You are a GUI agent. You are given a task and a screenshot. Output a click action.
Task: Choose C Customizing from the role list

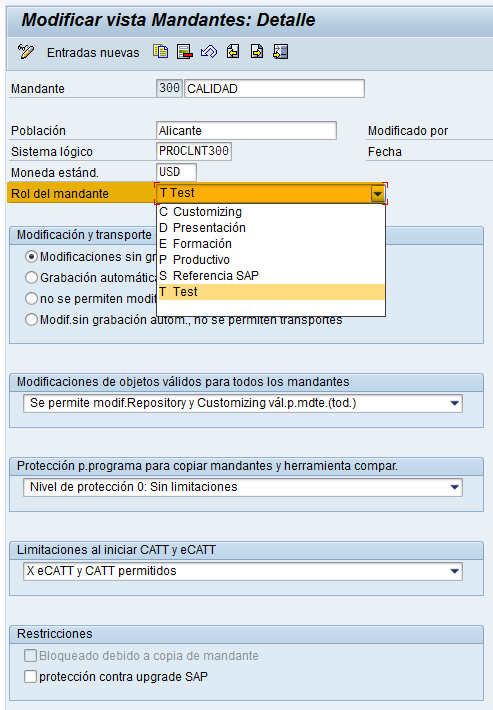coord(271,212)
